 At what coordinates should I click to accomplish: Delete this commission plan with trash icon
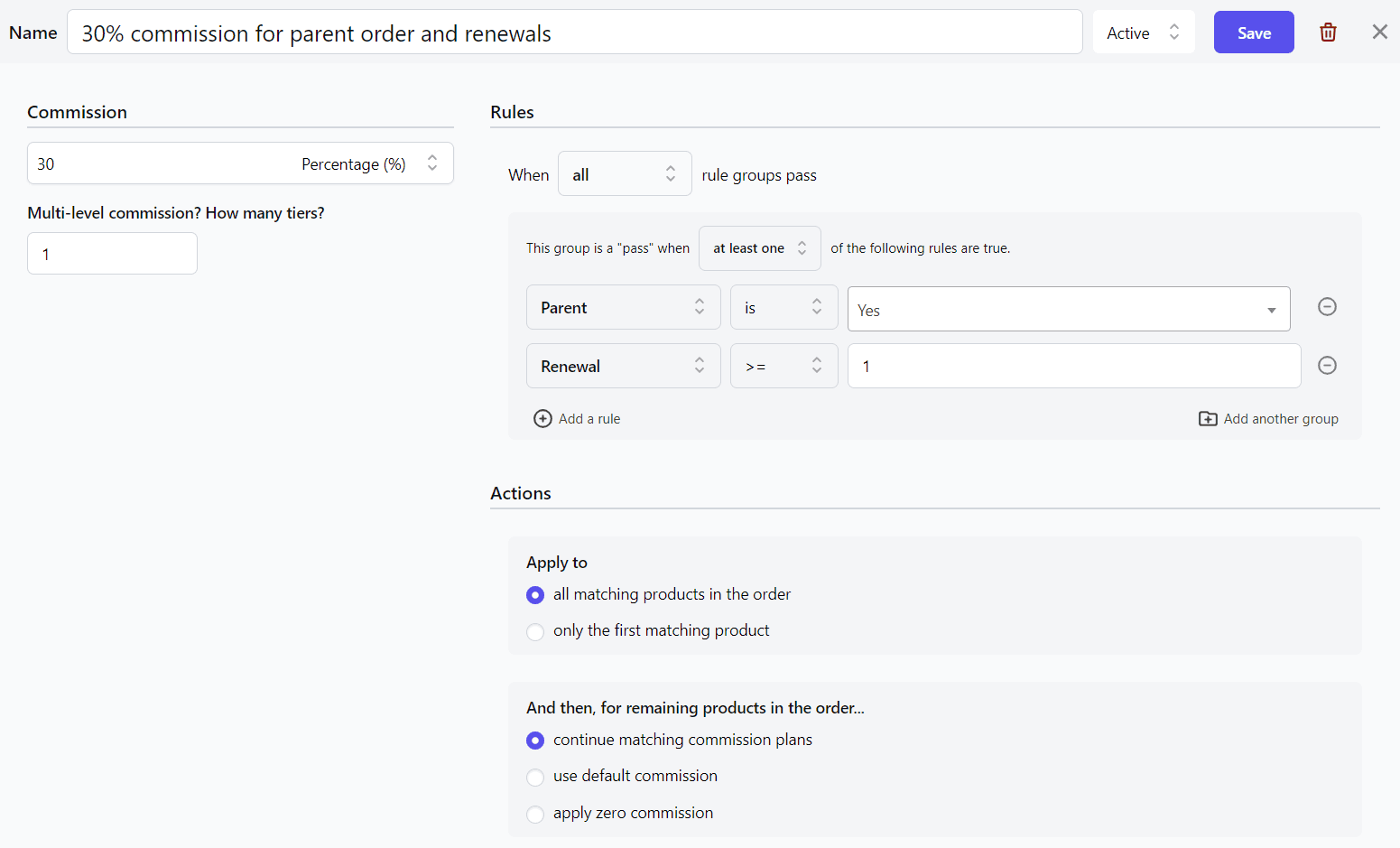pyautogui.click(x=1328, y=33)
